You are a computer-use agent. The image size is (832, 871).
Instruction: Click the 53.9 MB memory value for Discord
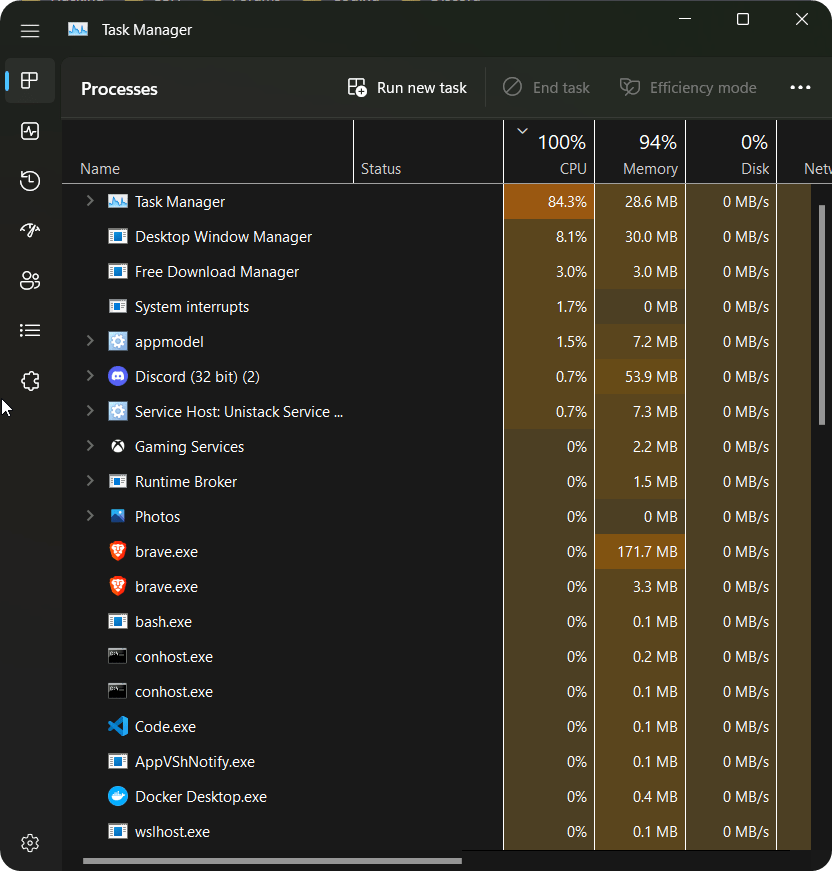651,377
